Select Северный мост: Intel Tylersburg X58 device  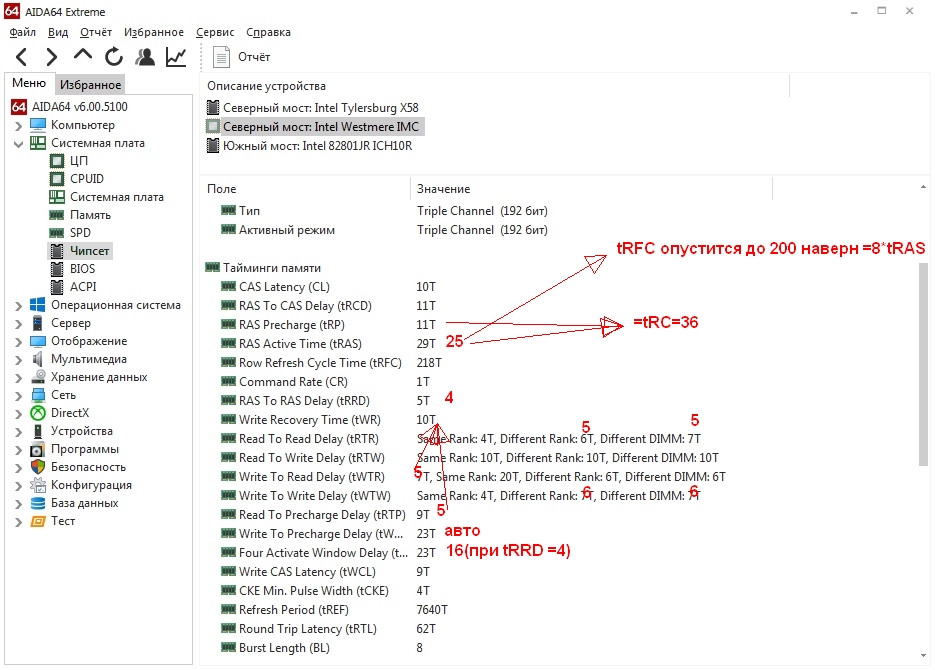pos(312,108)
